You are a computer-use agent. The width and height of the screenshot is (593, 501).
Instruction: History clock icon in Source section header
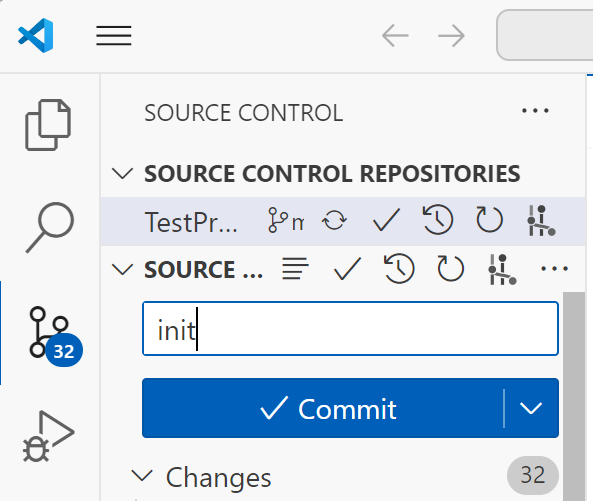tap(399, 268)
